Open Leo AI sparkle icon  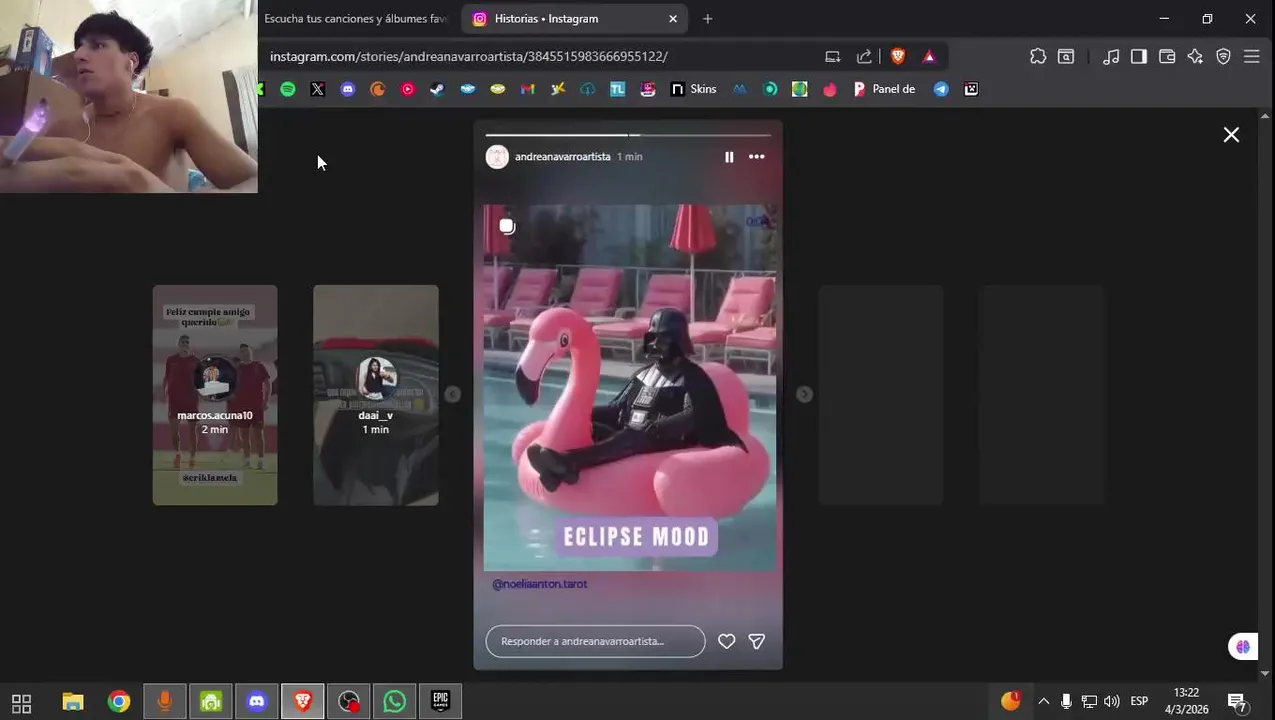click(x=1195, y=57)
